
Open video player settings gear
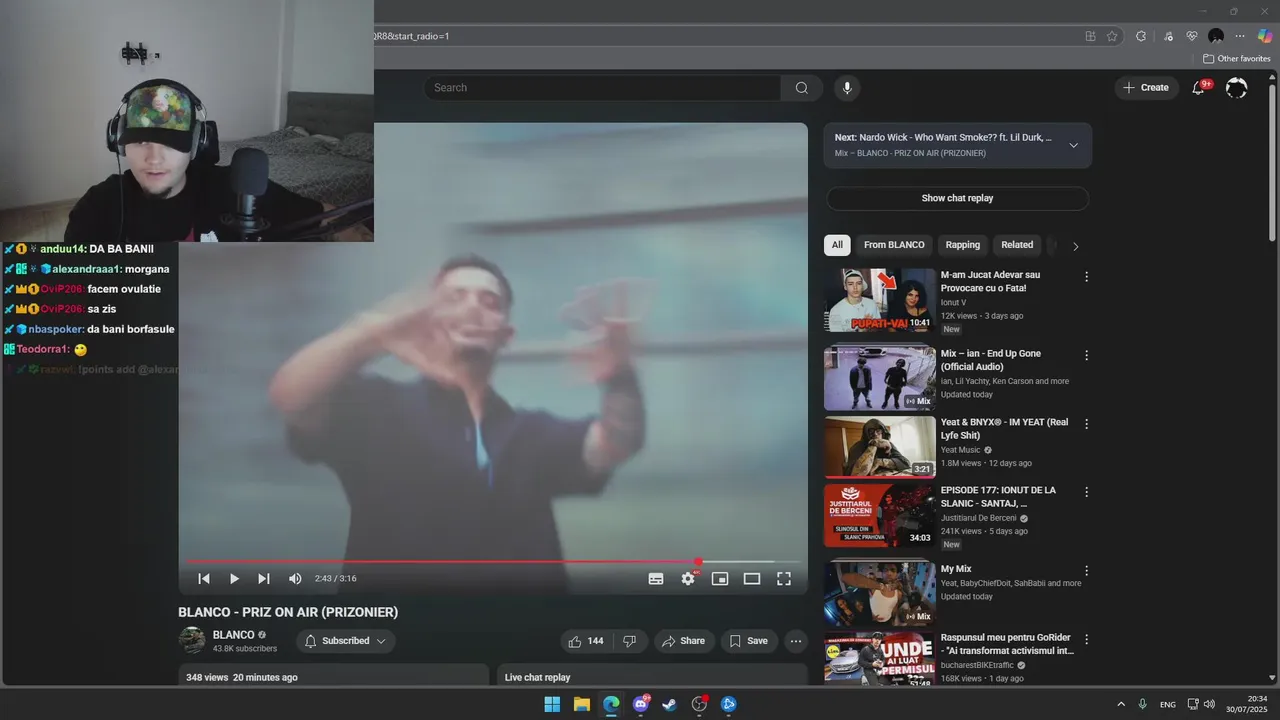pyautogui.click(x=688, y=578)
